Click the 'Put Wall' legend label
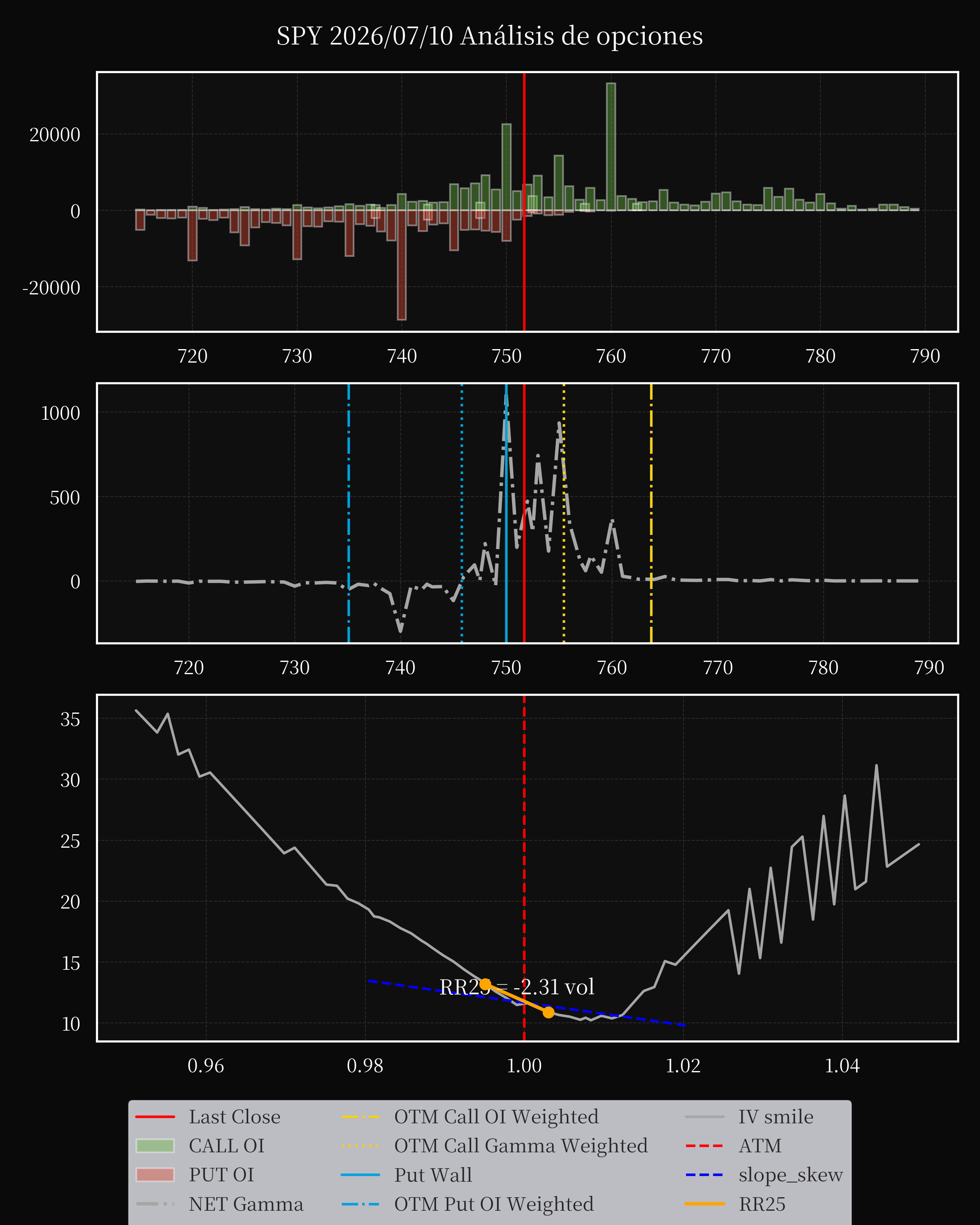The width and height of the screenshot is (980, 1225). click(433, 1175)
